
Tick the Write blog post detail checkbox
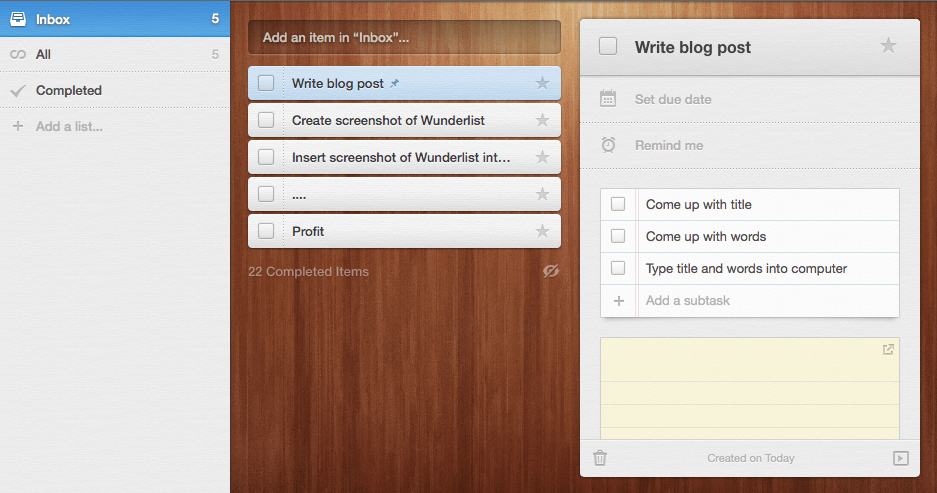point(608,46)
